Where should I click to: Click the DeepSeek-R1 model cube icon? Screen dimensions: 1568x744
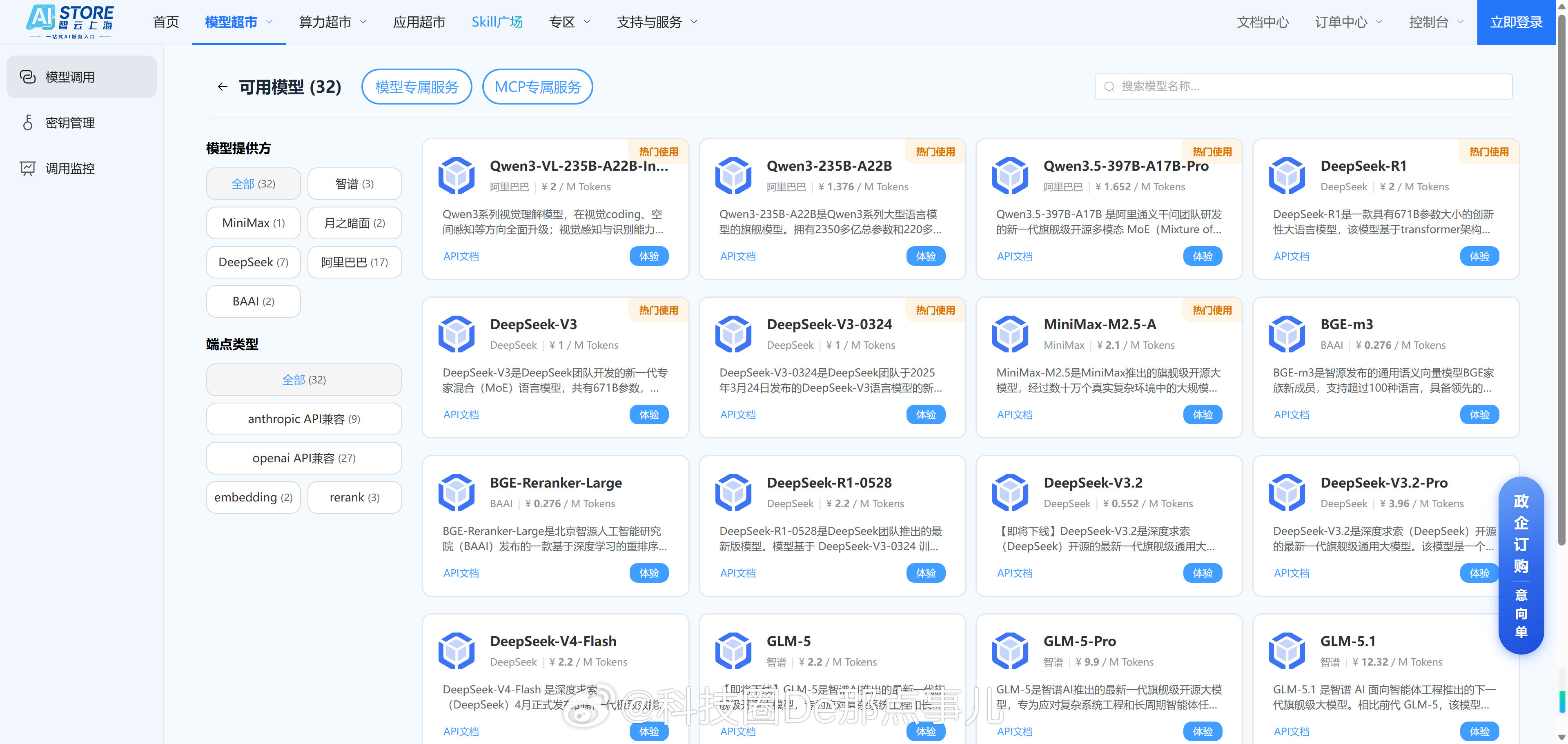coord(1287,175)
